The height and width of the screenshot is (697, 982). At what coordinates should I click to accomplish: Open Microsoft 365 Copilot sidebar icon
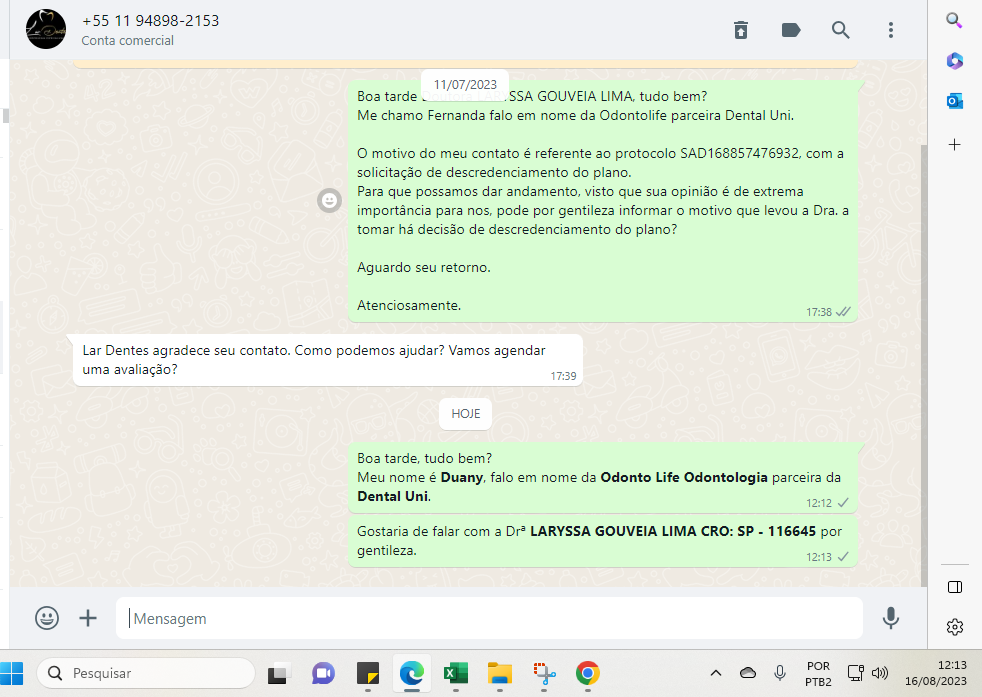pyautogui.click(x=954, y=61)
